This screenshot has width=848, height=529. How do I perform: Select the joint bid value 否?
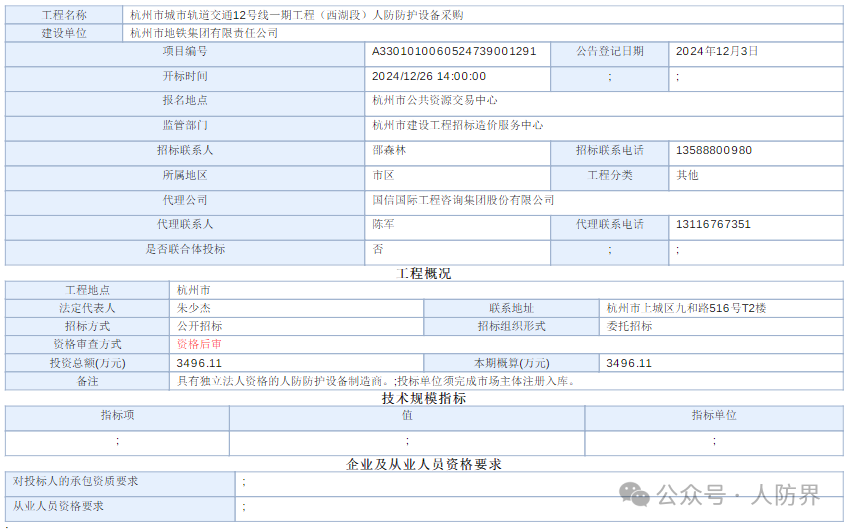click(378, 249)
